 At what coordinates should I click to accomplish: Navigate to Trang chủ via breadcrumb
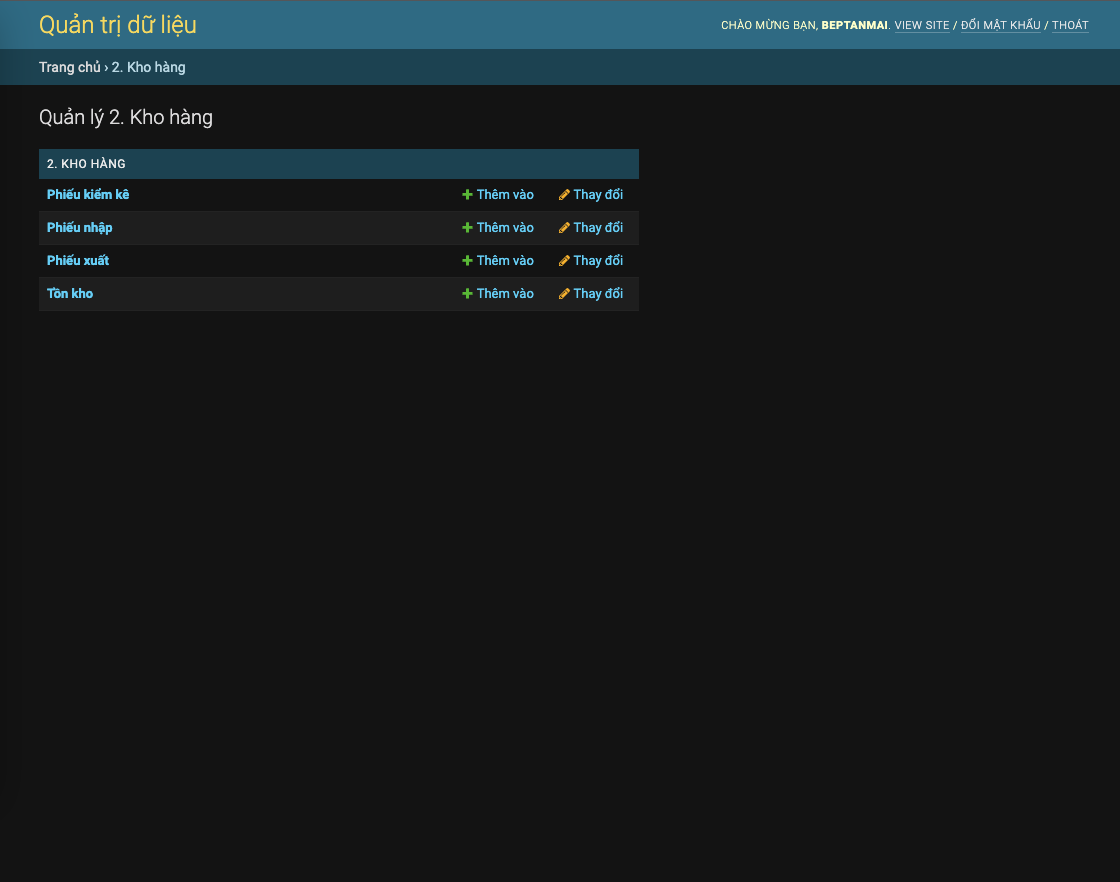coord(69,67)
